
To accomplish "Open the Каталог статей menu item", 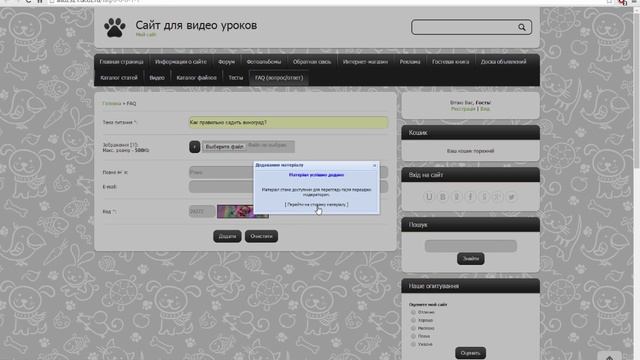I will click(x=119, y=78).
